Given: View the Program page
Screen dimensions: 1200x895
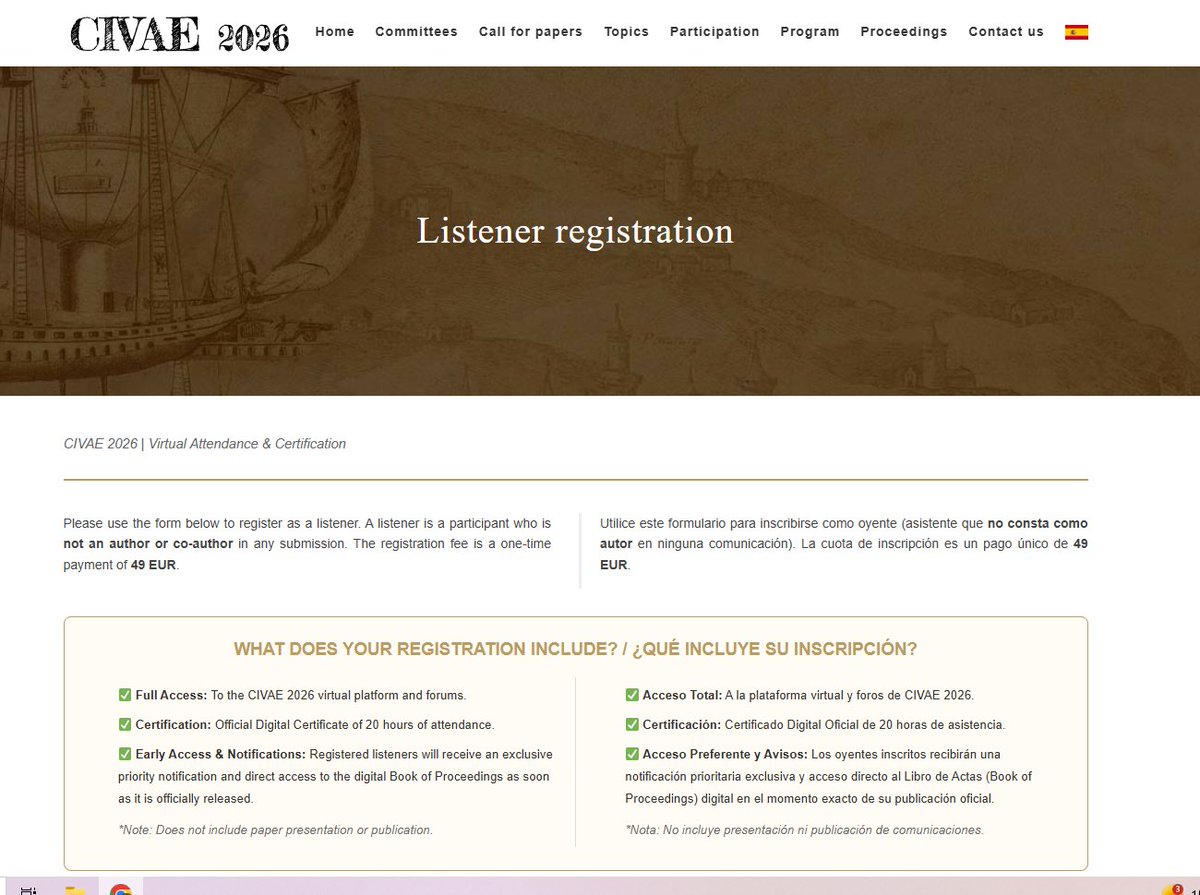Looking at the screenshot, I should [810, 32].
